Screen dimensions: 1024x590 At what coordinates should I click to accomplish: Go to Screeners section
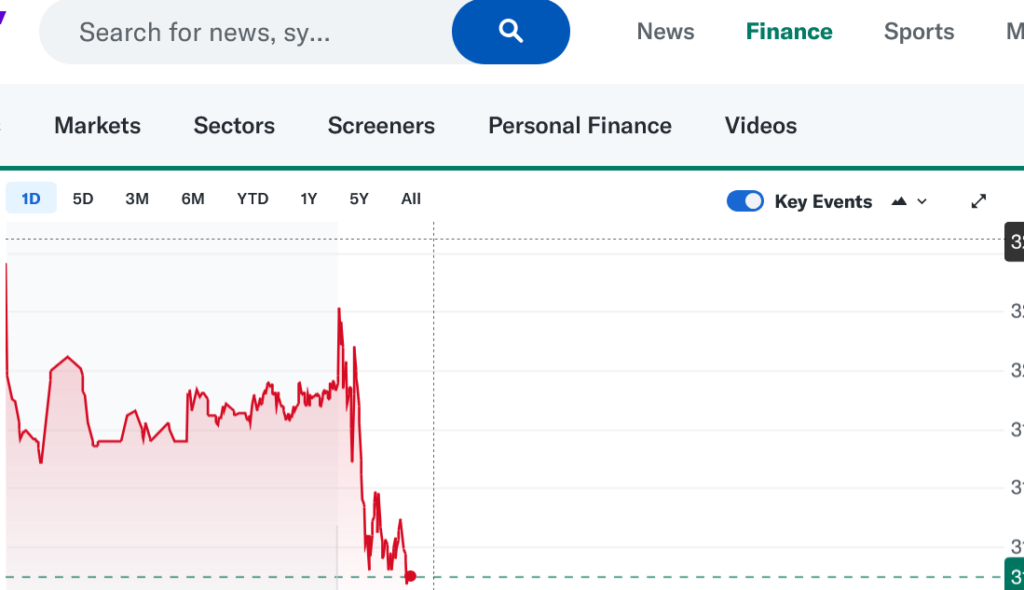tap(381, 126)
